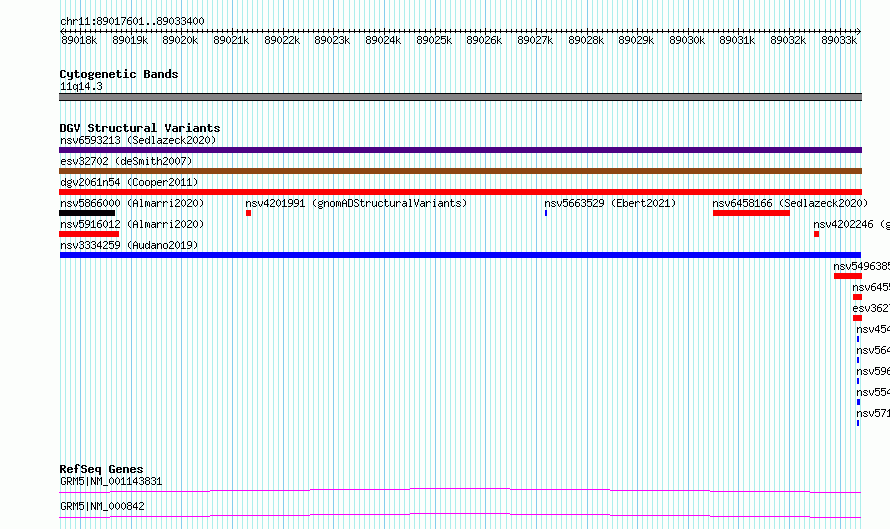Select the 89021k ruler tick label
This screenshot has width=890, height=529.
tap(231, 40)
